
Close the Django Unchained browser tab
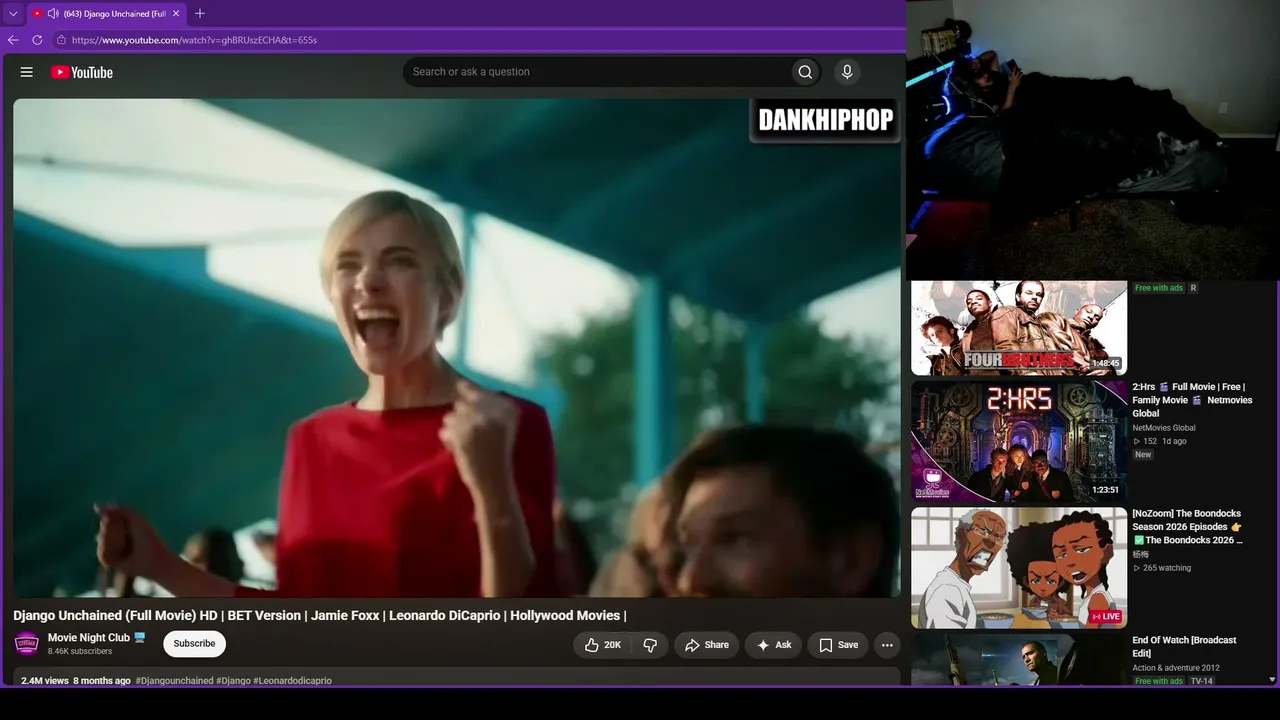click(x=176, y=14)
